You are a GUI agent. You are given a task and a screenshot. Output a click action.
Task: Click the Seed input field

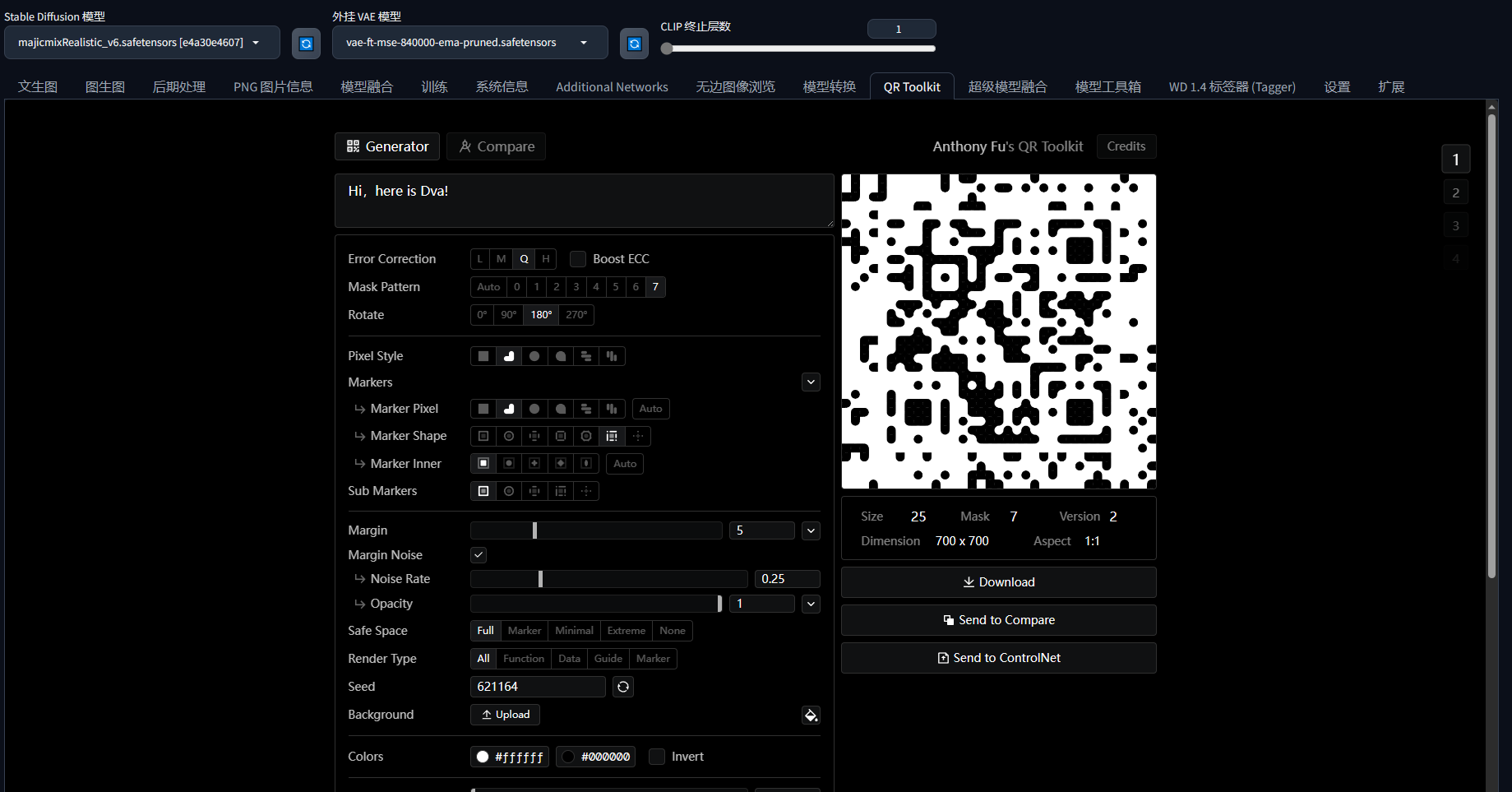[x=538, y=687]
